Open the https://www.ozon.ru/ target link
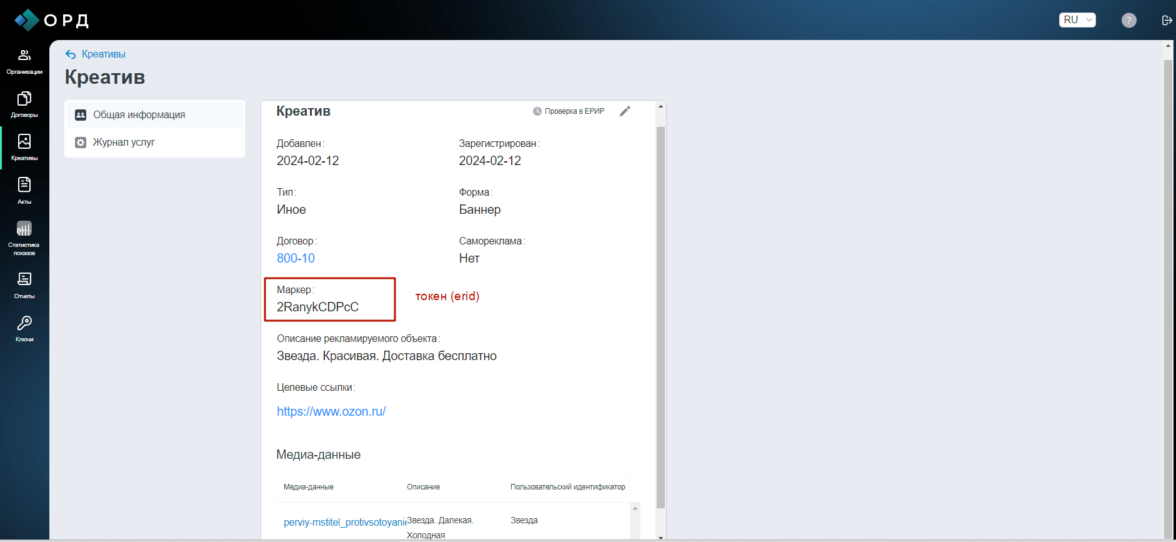This screenshot has height=542, width=1176. pyautogui.click(x=331, y=412)
